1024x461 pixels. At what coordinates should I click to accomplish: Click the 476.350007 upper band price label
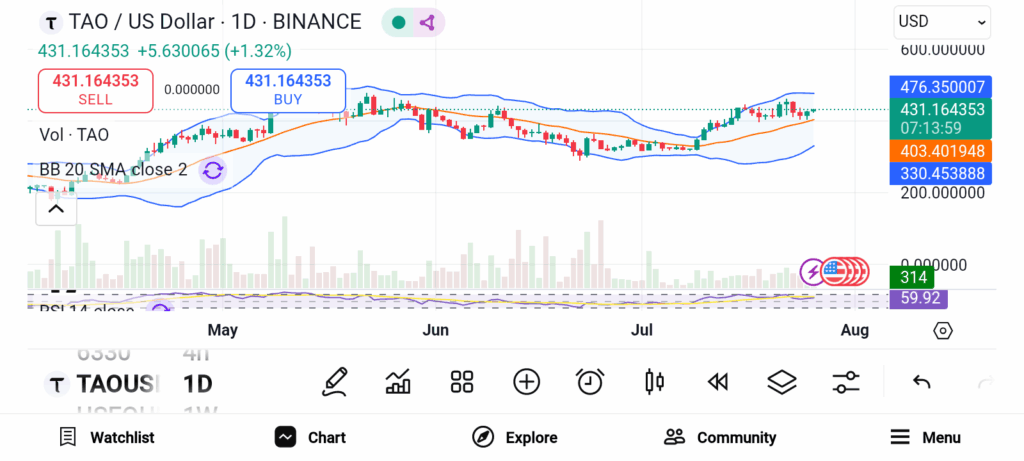coord(940,87)
